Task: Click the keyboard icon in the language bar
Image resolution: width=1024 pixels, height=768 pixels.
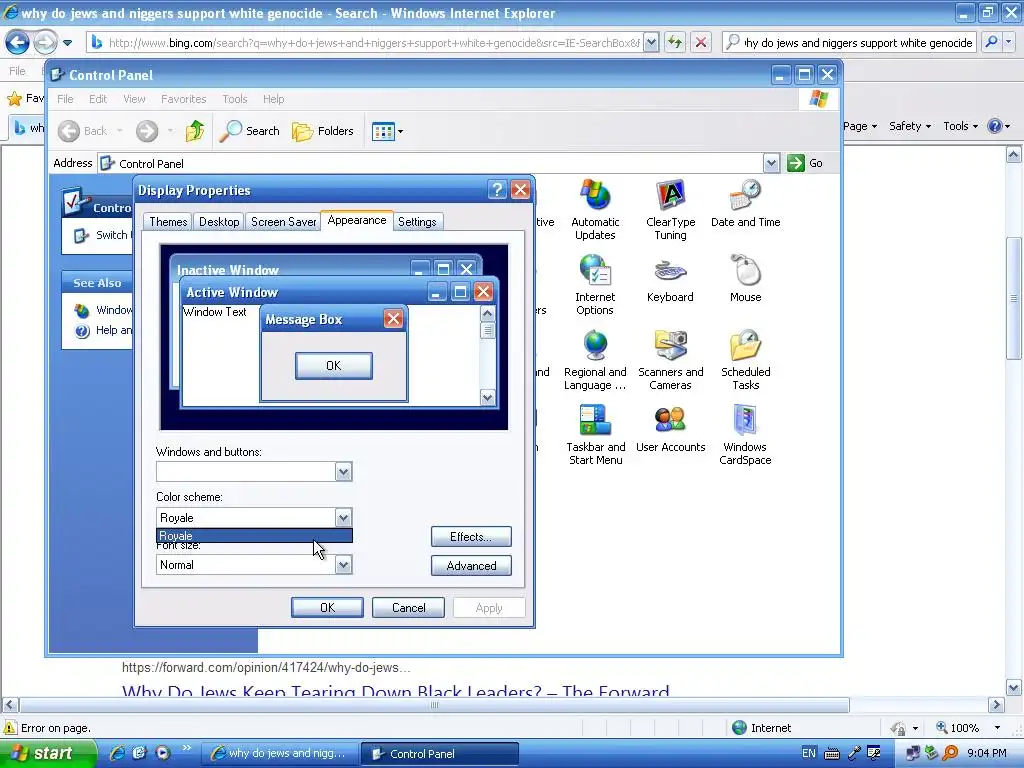Action: (x=831, y=754)
